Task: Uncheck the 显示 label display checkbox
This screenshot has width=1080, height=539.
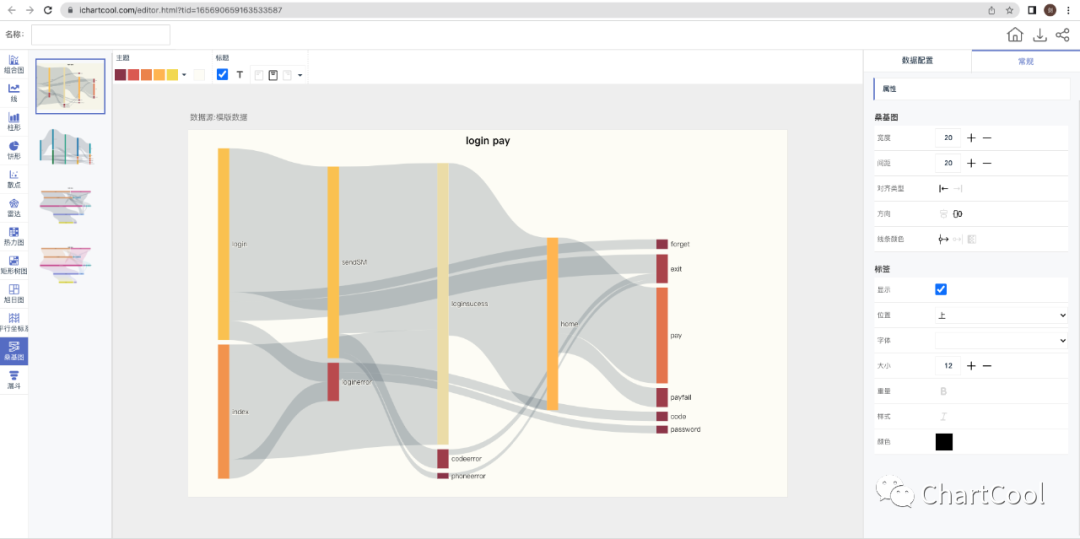Action: pos(941,290)
